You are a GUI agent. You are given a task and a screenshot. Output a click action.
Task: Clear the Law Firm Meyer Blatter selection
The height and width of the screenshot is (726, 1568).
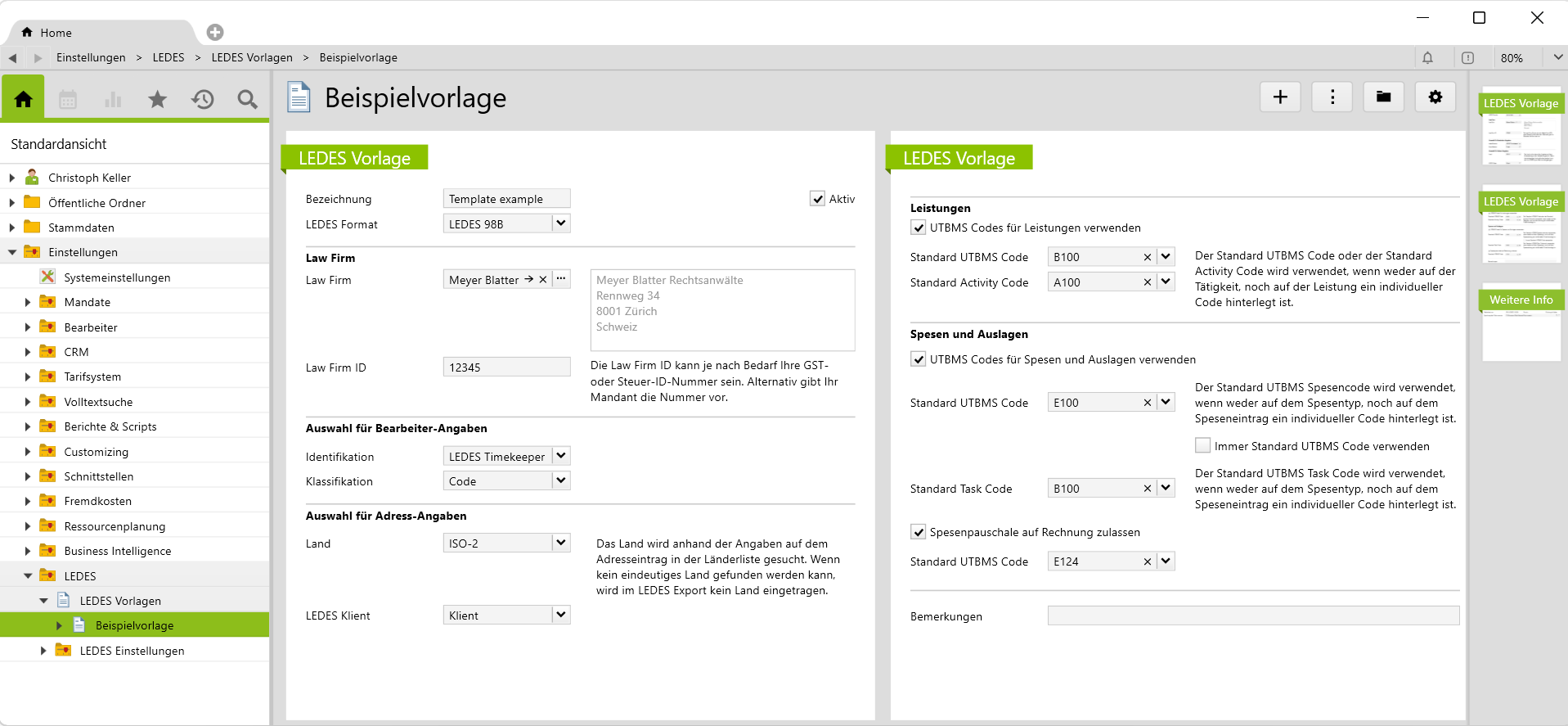[542, 280]
